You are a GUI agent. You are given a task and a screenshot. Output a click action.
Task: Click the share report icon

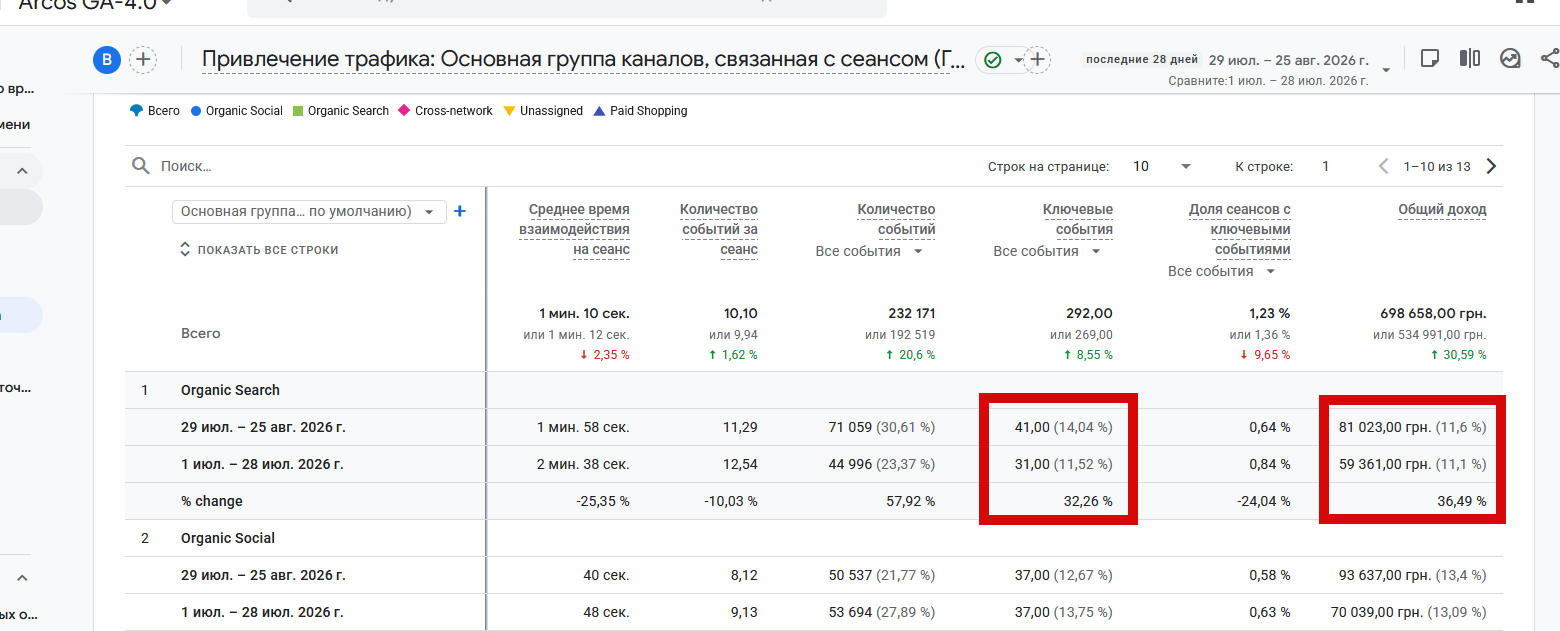(1549, 58)
